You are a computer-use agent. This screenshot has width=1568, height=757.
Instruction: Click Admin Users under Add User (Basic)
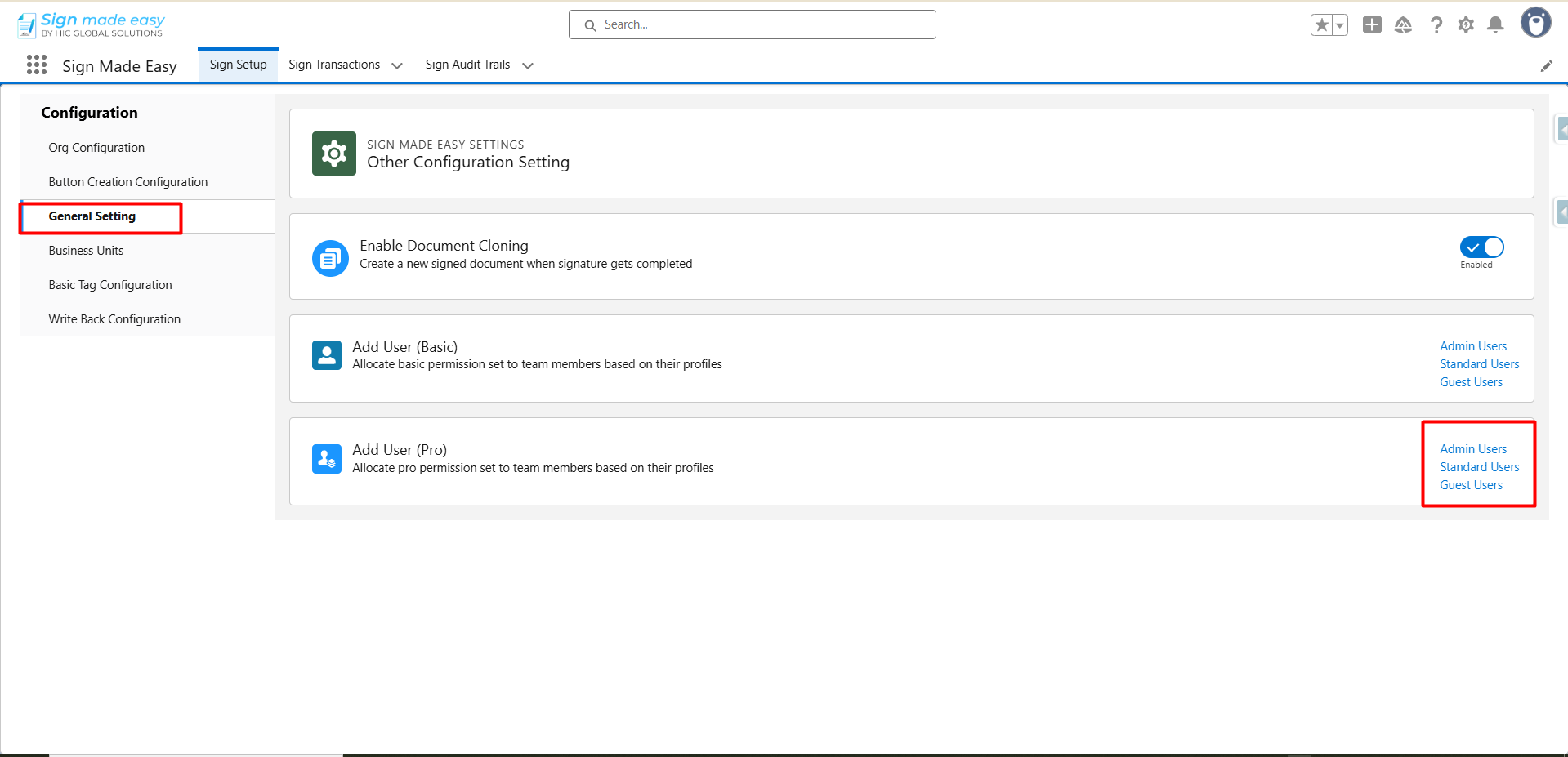pyautogui.click(x=1472, y=346)
